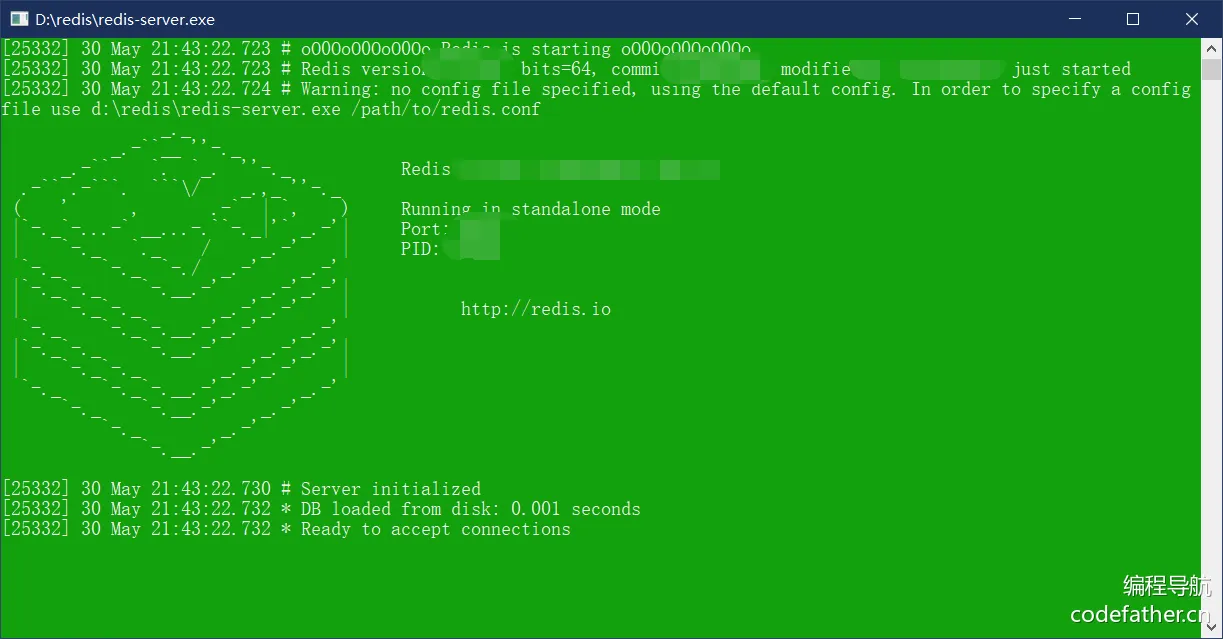
Task: Click the vertical scrollbar up arrow
Action: (1211, 47)
